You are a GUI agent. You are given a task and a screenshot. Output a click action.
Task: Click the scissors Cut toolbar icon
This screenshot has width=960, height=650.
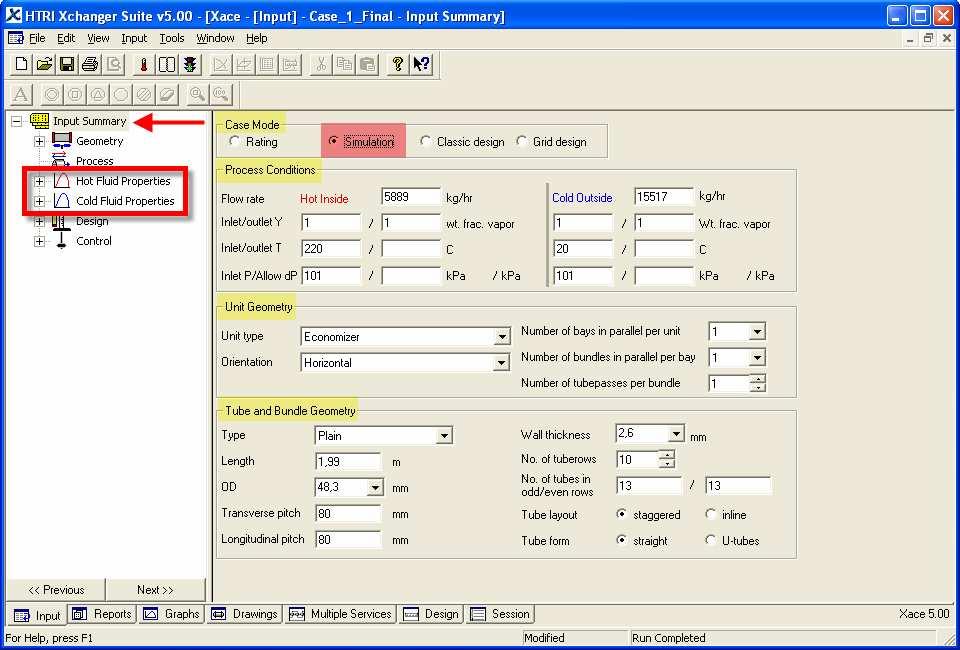[x=320, y=64]
